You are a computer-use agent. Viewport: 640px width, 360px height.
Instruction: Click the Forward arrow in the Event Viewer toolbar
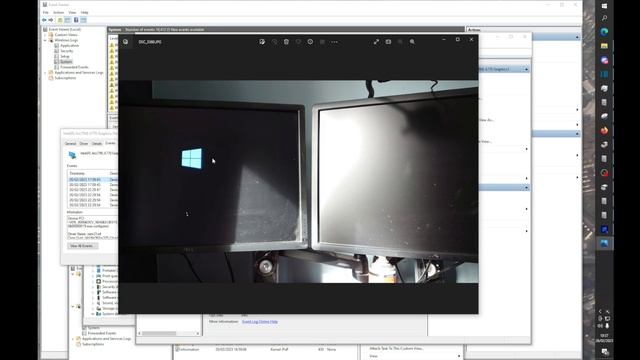[51, 20]
